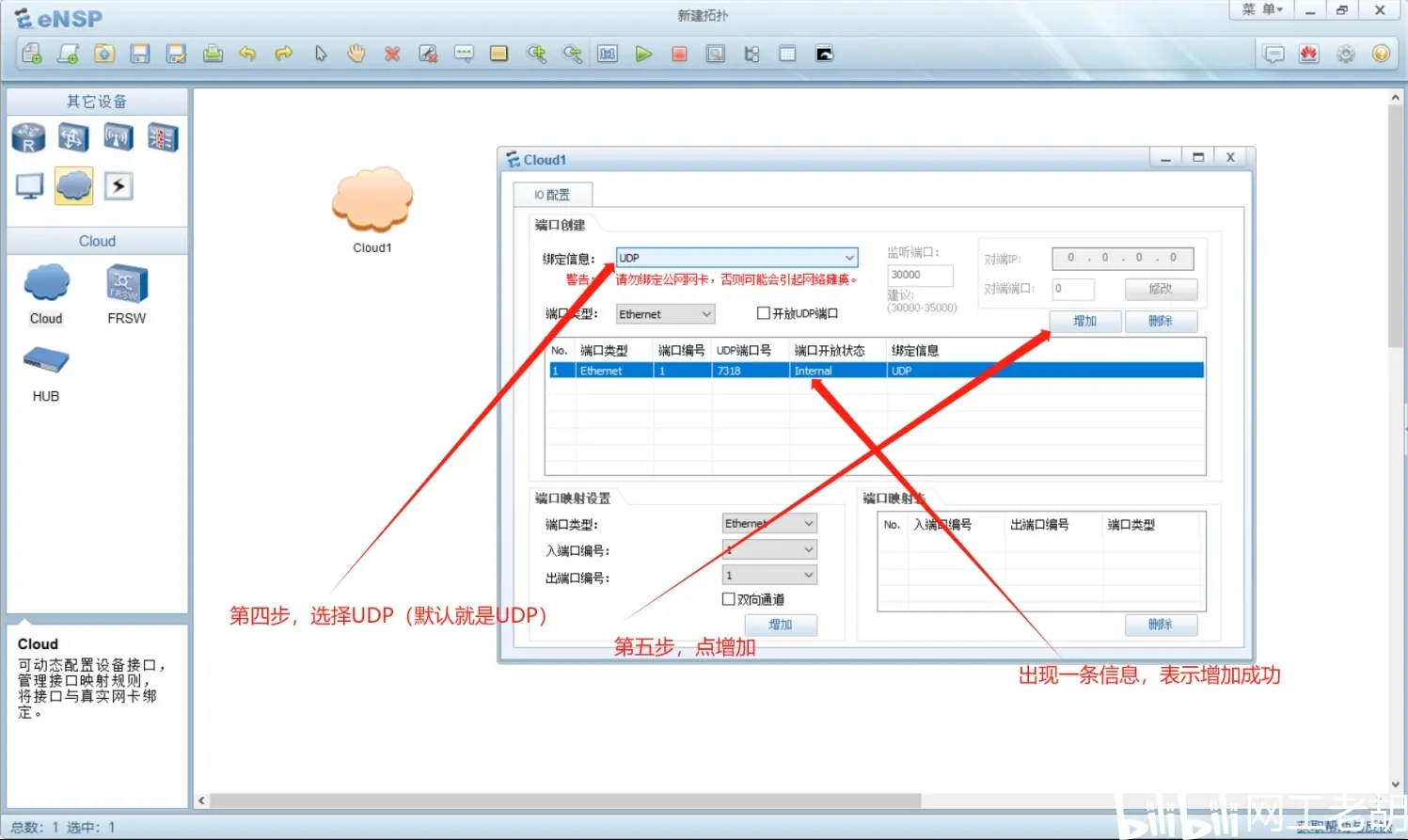Open an existing topology file

pyautogui.click(x=104, y=54)
